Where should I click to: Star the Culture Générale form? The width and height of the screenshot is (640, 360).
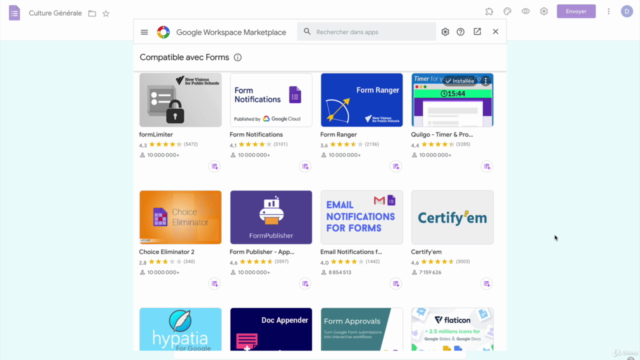click(106, 13)
